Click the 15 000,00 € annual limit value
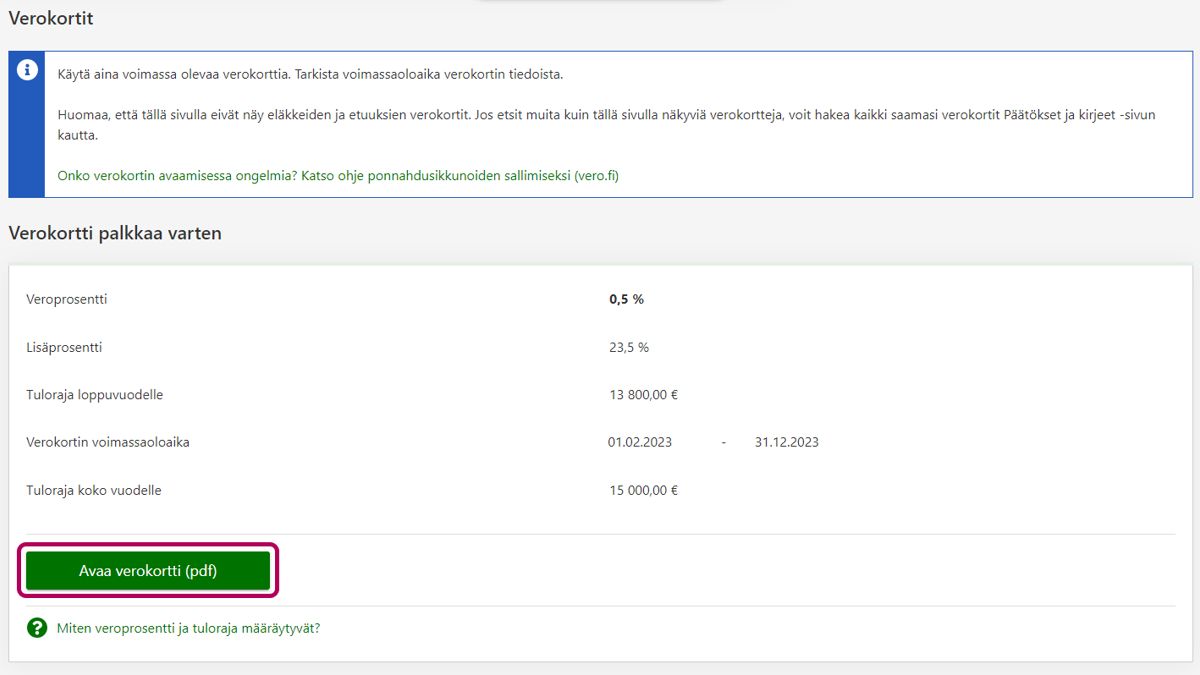The image size is (1200, 675). pyautogui.click(x=643, y=490)
